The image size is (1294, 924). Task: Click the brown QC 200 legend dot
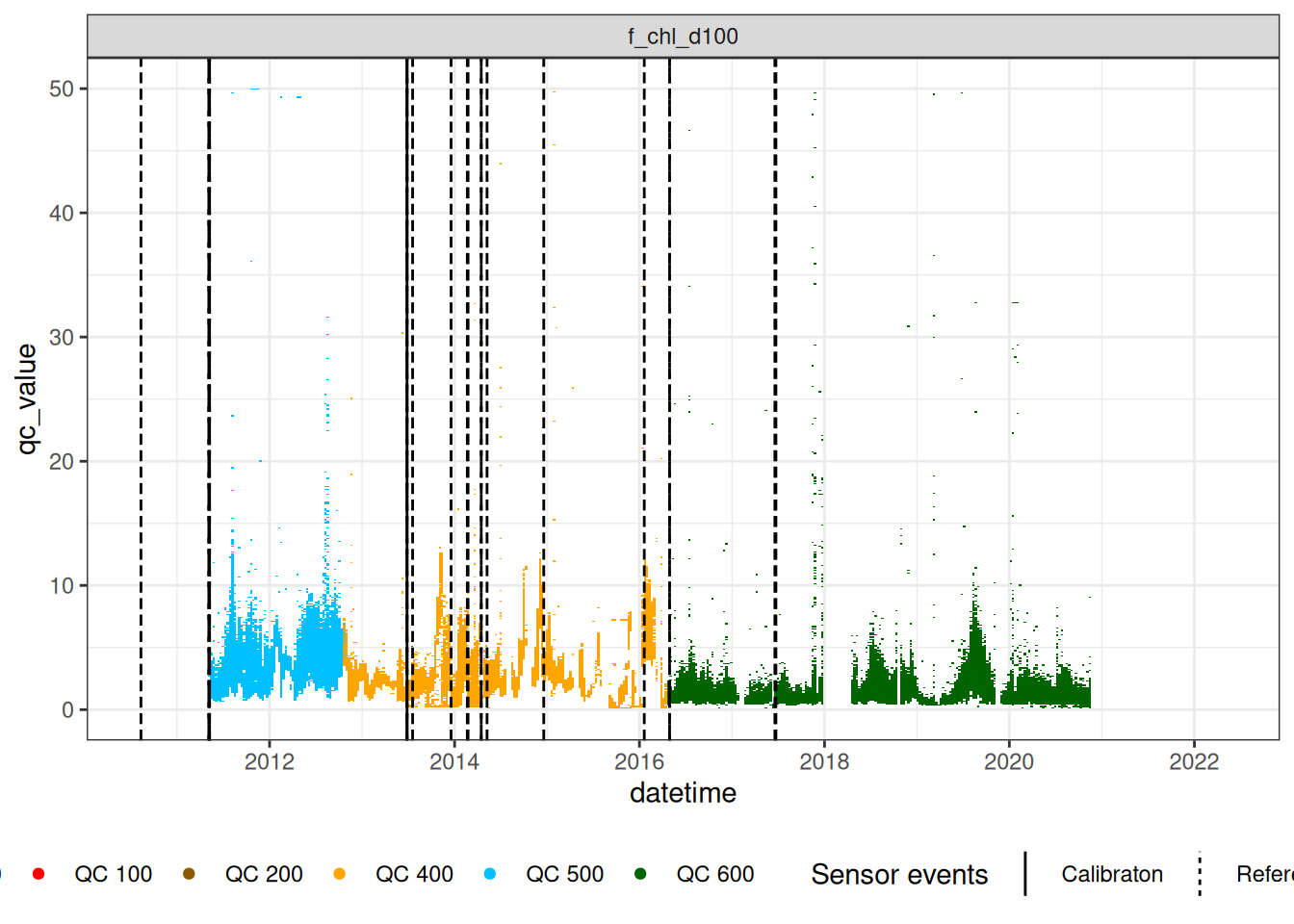(x=189, y=874)
